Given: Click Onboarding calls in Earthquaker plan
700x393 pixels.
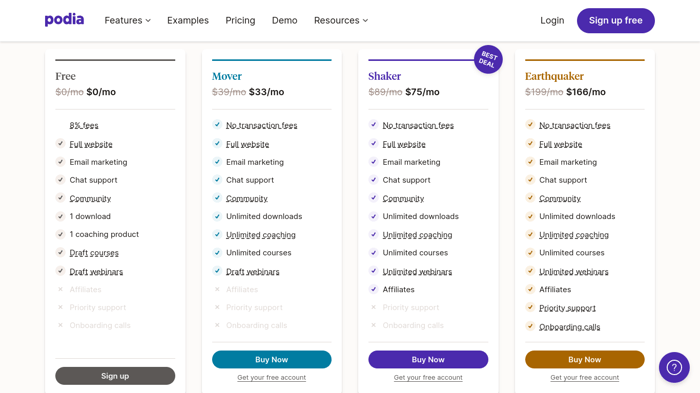Looking at the screenshot, I should 570,327.
